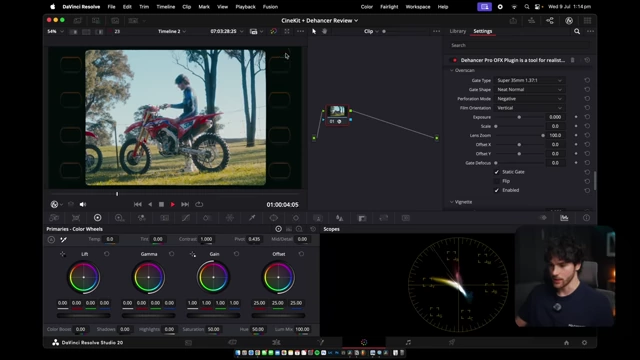The width and height of the screenshot is (640, 360).
Task: Open the Gate Shape dropdown
Action: coord(529,89)
